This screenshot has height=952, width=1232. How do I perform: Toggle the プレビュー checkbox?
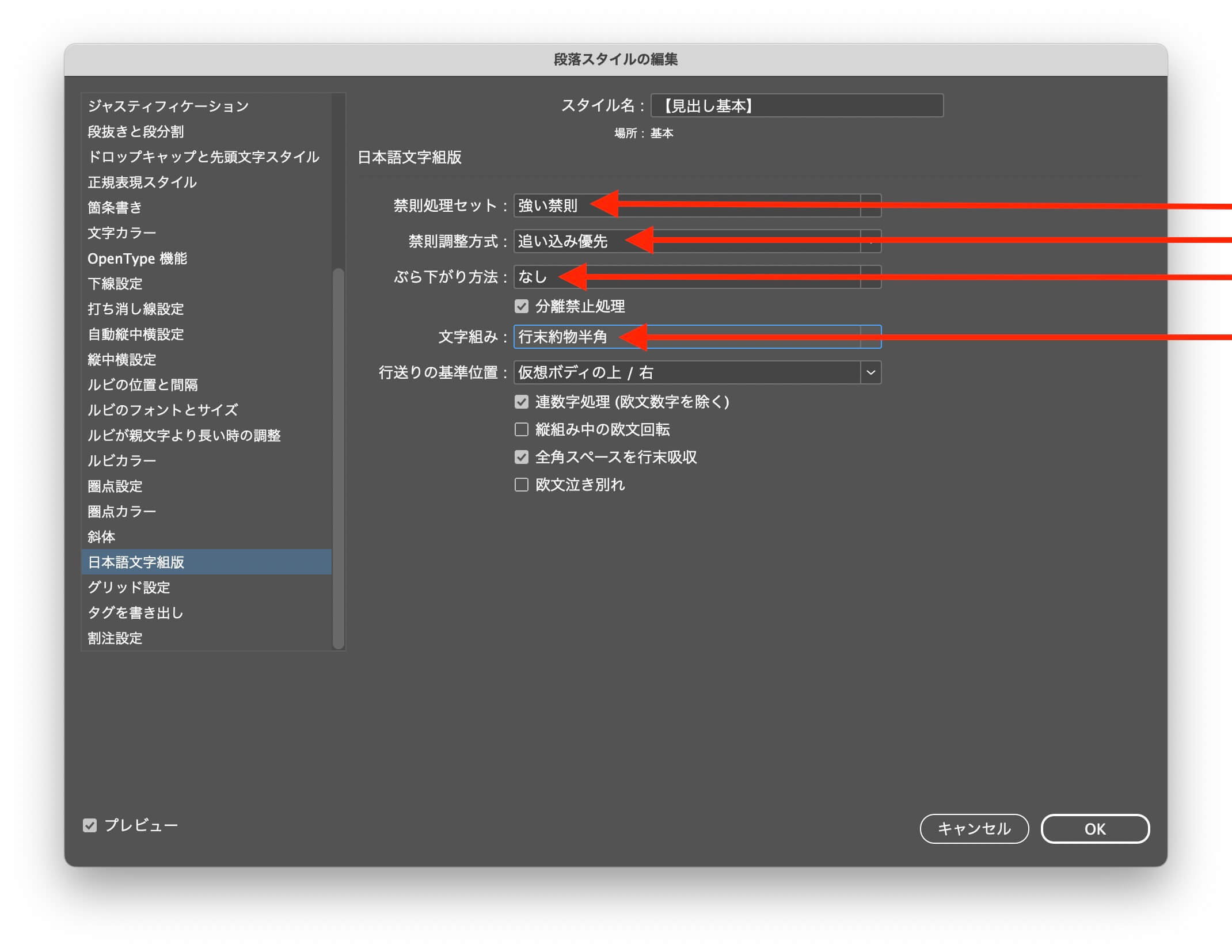(x=90, y=825)
